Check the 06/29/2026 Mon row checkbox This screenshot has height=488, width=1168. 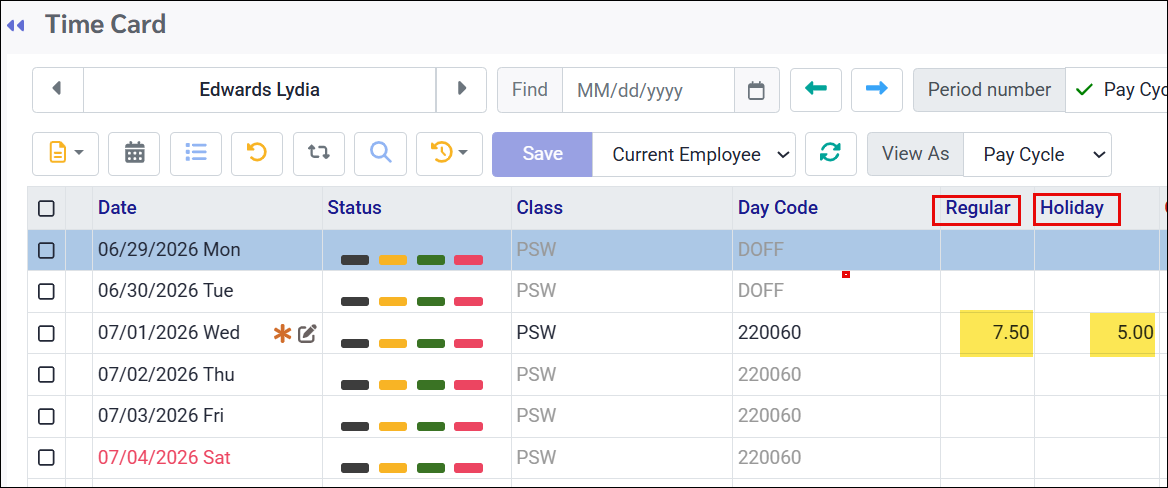(46, 250)
